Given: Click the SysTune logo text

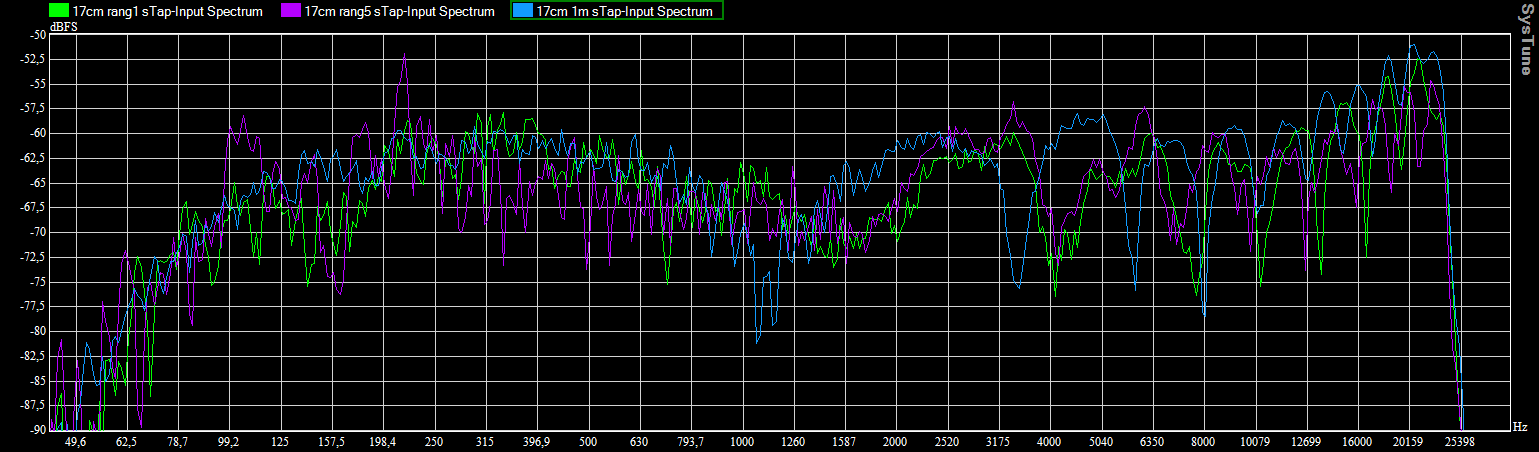Looking at the screenshot, I should (1525, 38).
